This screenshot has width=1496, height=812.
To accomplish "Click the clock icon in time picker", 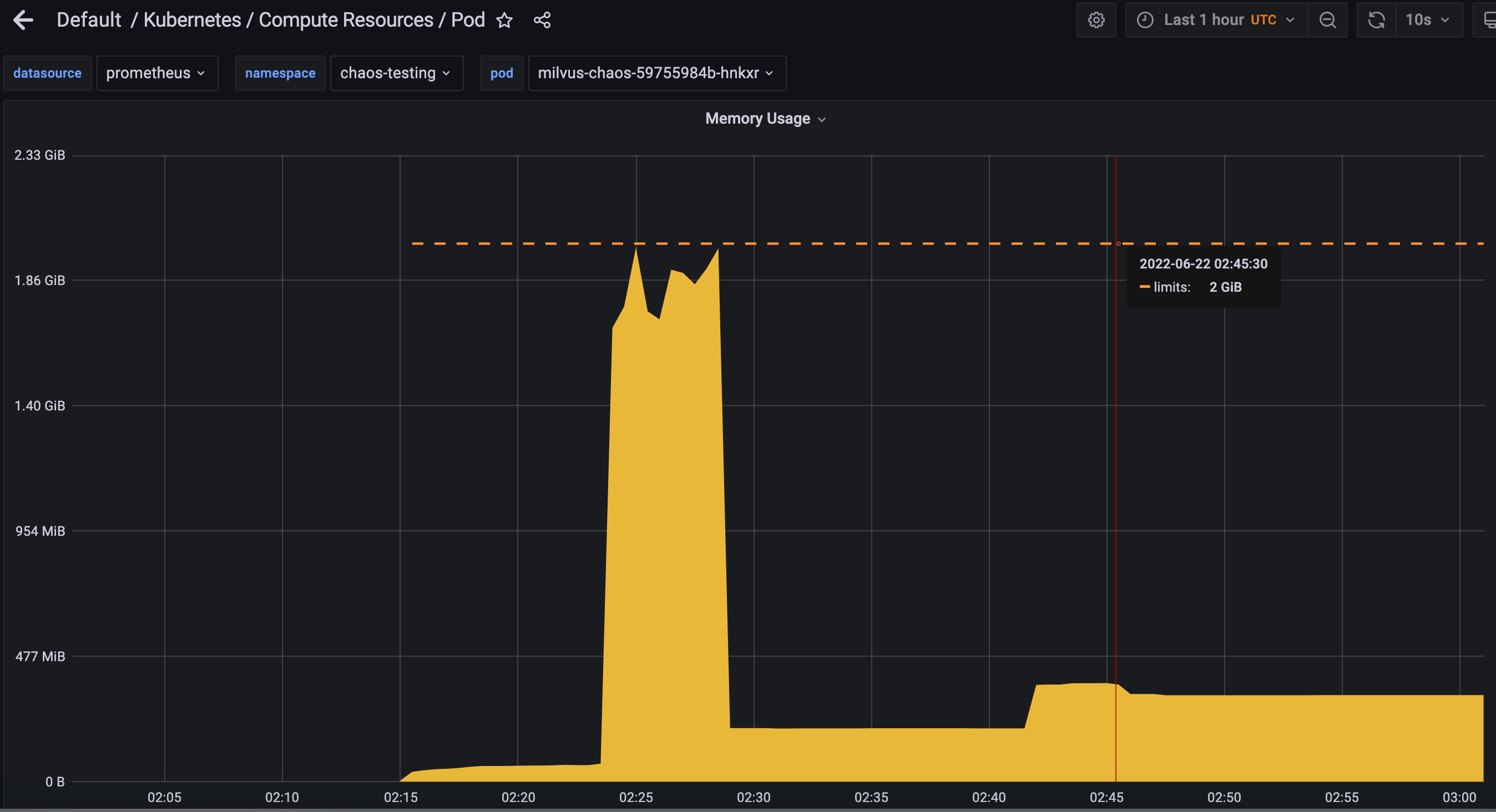I will [1145, 21].
